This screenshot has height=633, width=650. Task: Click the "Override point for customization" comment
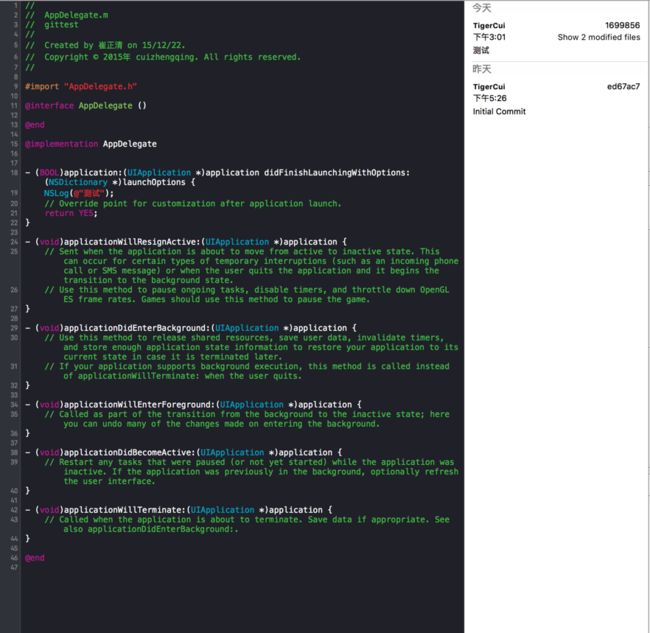(193, 204)
